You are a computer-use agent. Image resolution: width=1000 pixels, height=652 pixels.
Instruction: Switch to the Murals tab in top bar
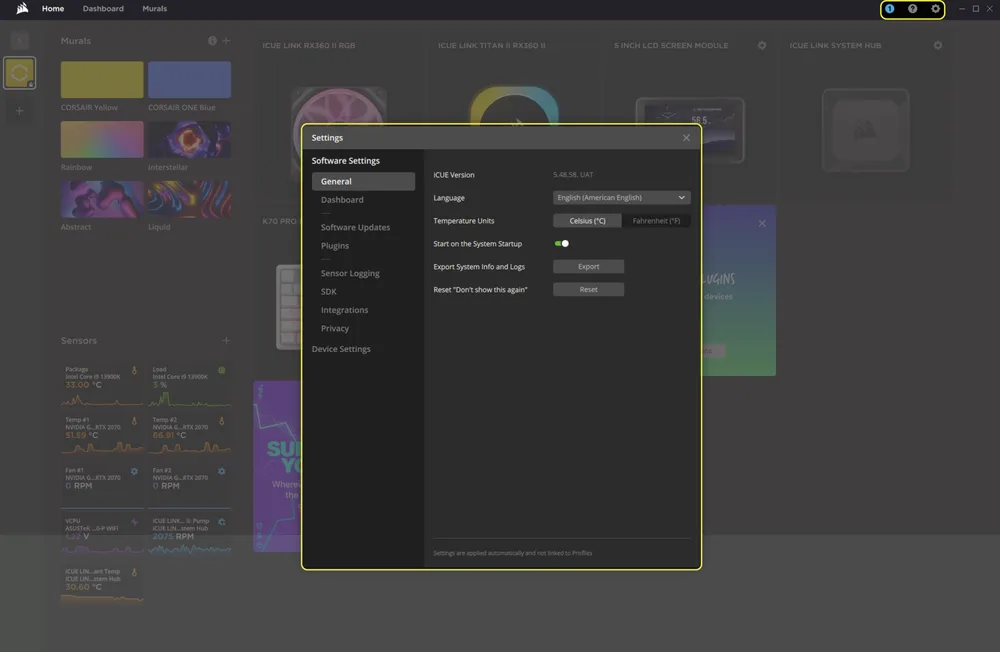(x=154, y=9)
